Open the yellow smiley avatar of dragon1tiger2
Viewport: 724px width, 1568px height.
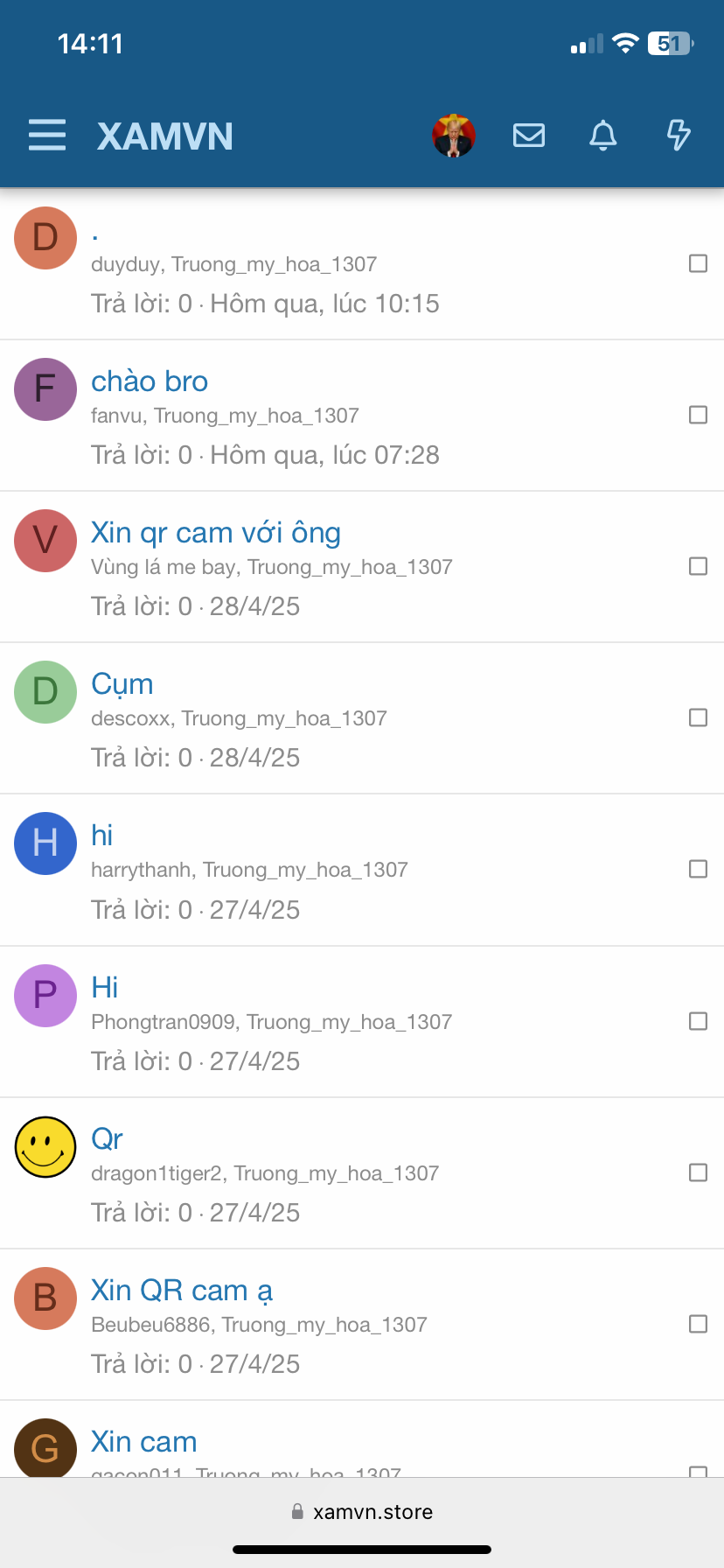pos(45,1147)
